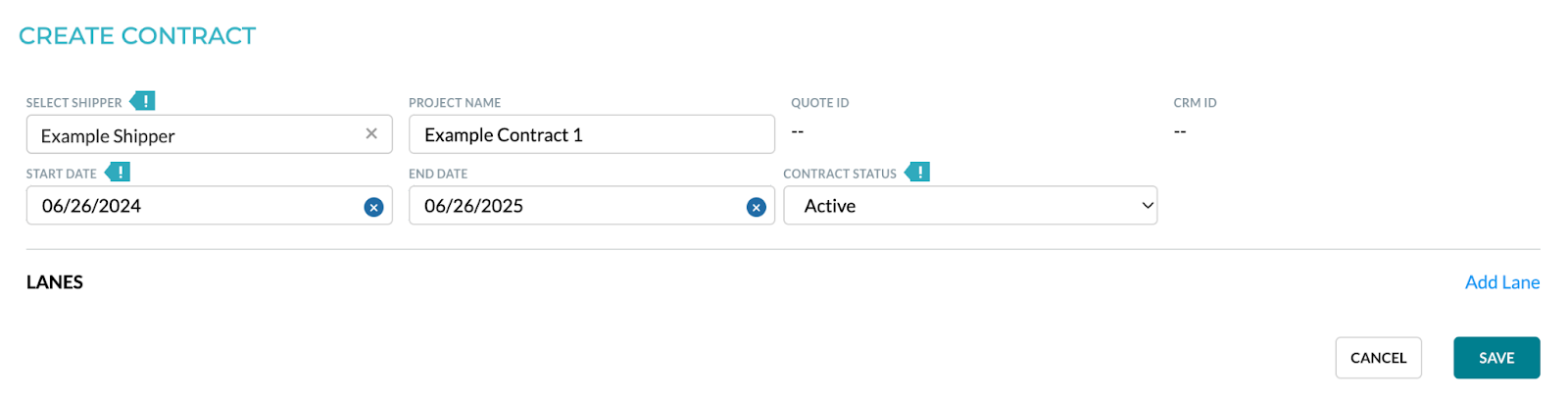Clear the start date 06/26/2024
This screenshot has height=400, width=1568.
[x=373, y=207]
